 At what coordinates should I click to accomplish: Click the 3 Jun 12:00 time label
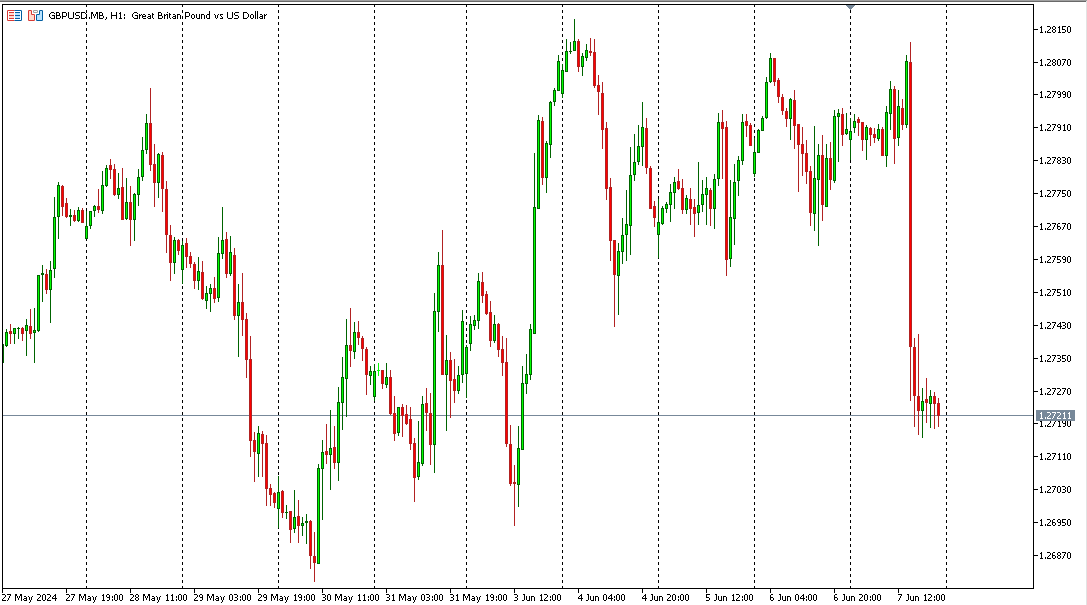click(537, 597)
